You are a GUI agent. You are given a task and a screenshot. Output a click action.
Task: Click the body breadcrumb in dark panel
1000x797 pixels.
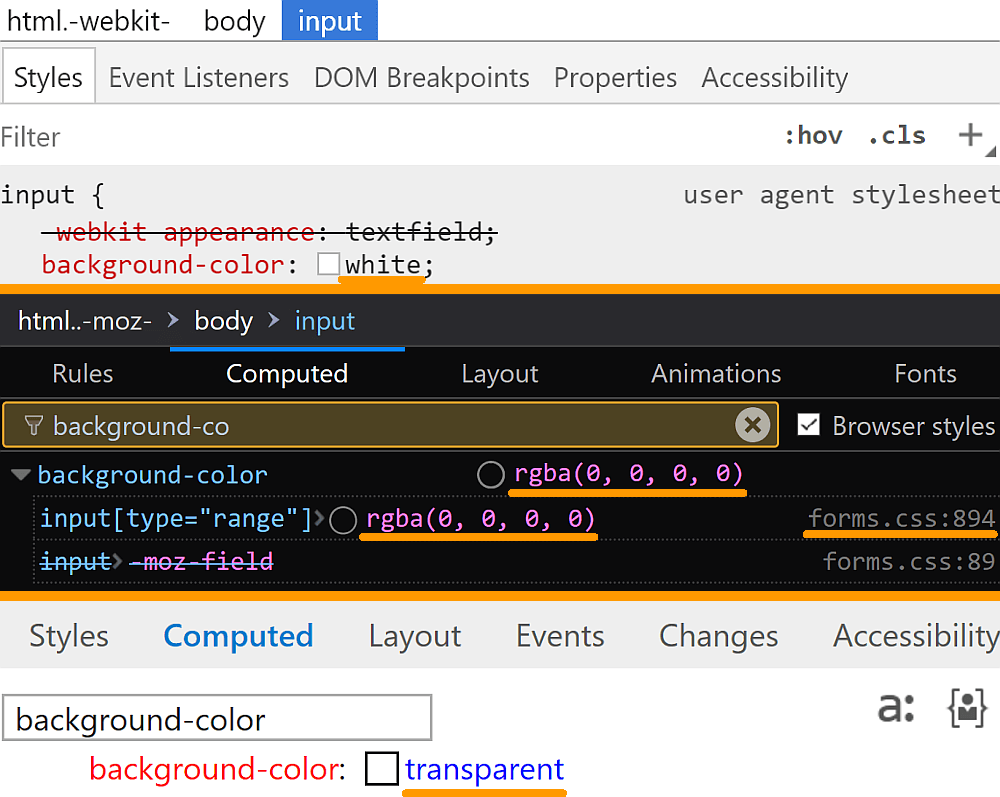click(x=223, y=321)
